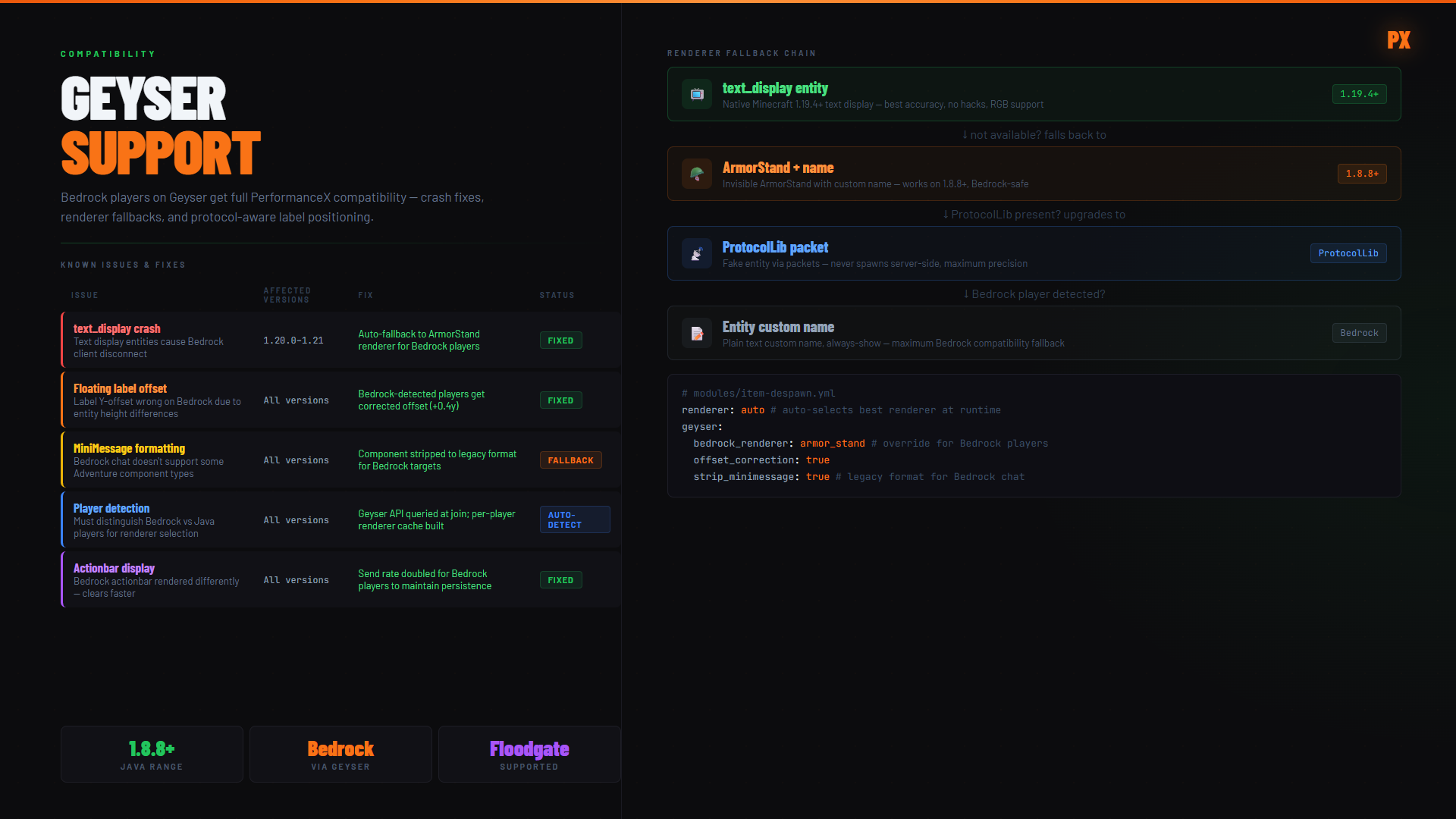Click the RENDERER FALLBACK CHAIN label
This screenshot has height=819, width=1456.
742,53
